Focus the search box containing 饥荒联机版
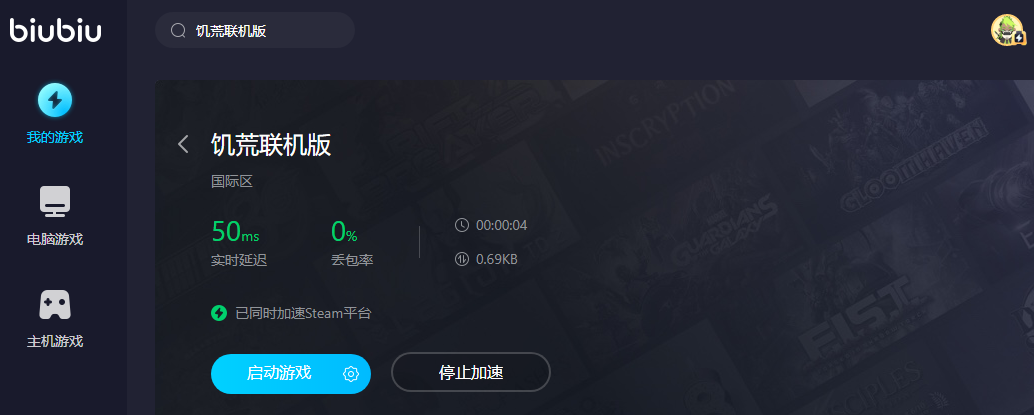The width and height of the screenshot is (1034, 415). [255, 30]
